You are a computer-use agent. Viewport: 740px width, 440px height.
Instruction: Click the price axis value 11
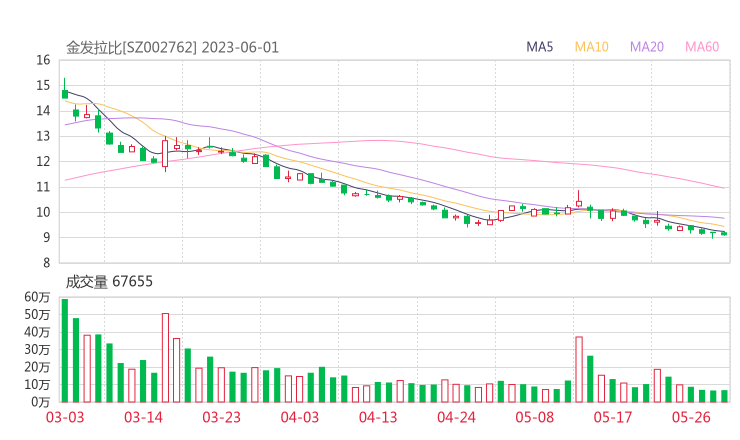pyautogui.click(x=43, y=187)
